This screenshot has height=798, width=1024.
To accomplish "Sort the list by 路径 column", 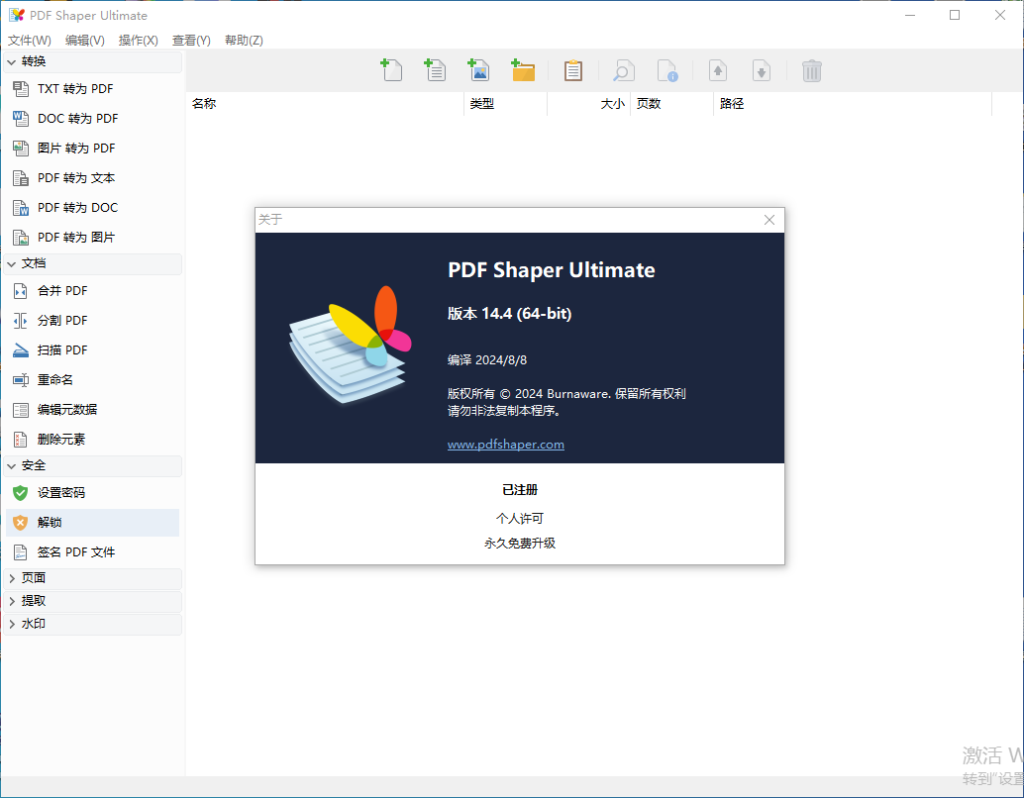I will click(x=852, y=104).
